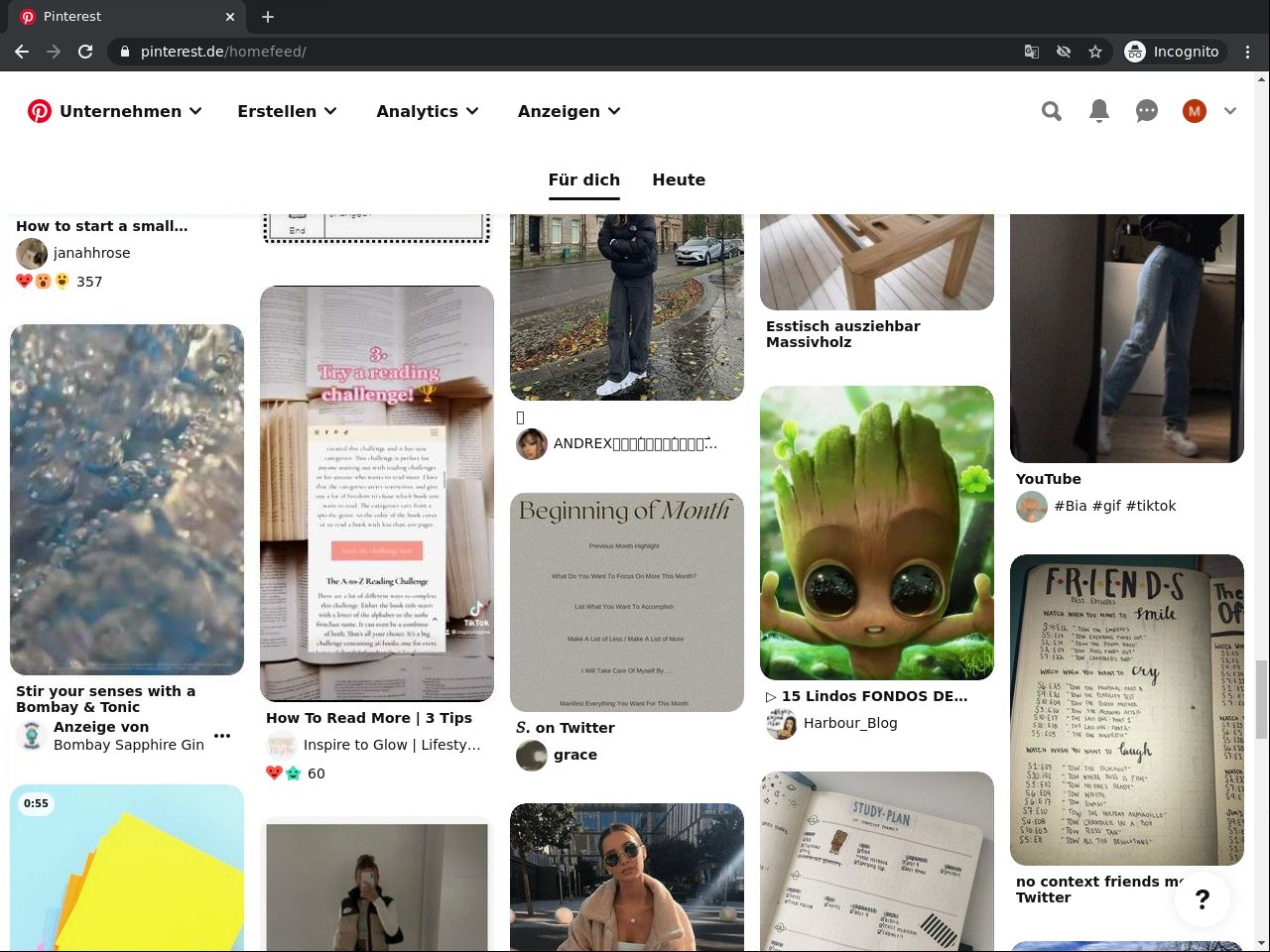
Task: Close the Pinterest browser tab
Action: coord(230,17)
